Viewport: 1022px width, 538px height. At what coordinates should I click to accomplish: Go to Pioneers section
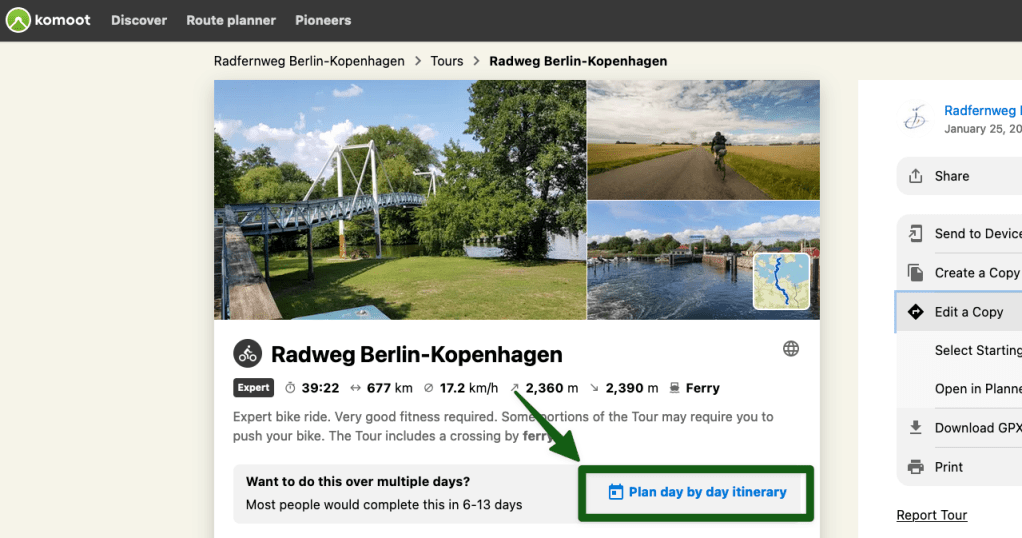click(x=323, y=20)
